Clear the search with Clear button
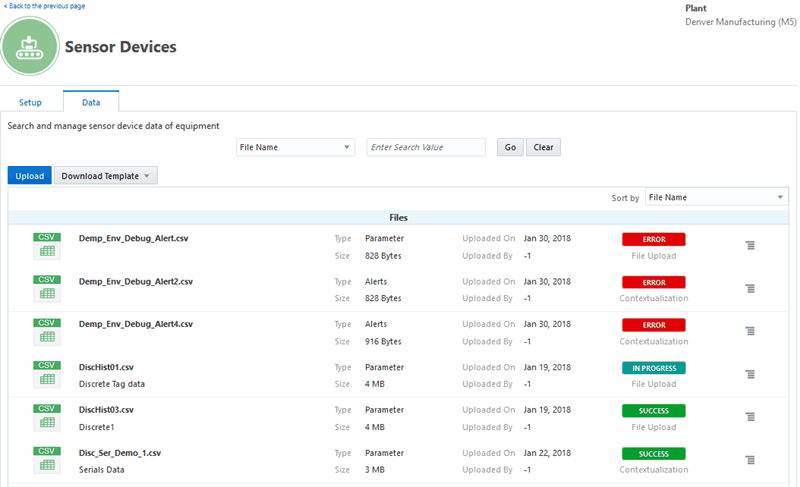Image resolution: width=800 pixels, height=487 pixels. coord(543,147)
